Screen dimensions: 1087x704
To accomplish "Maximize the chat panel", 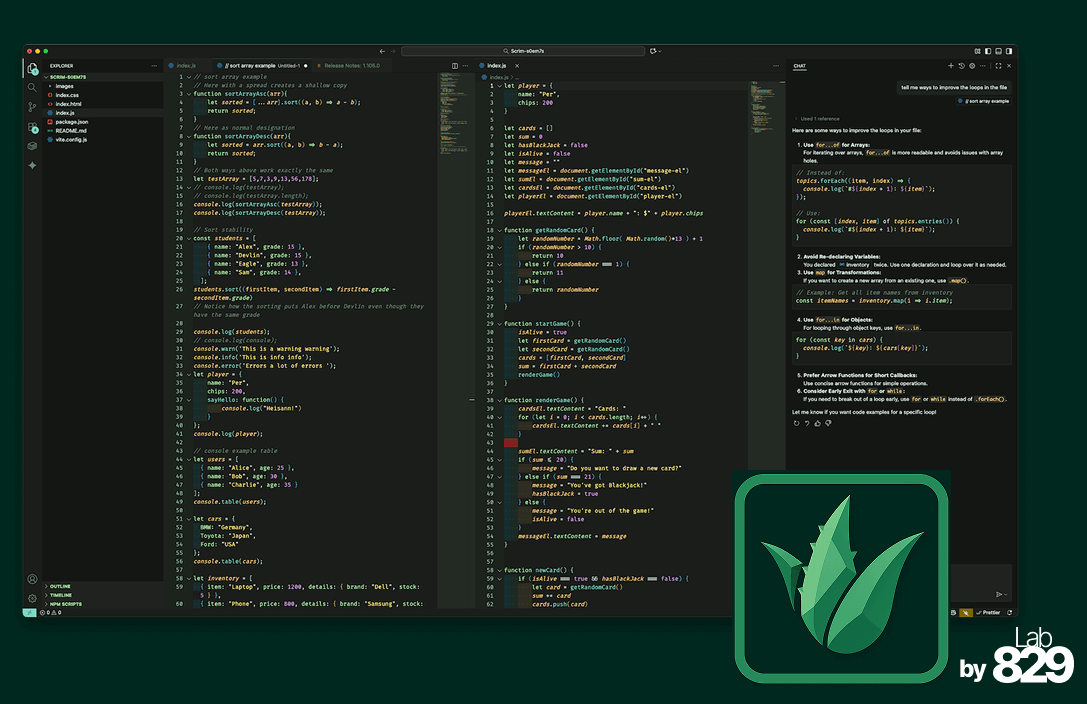I will point(996,66).
